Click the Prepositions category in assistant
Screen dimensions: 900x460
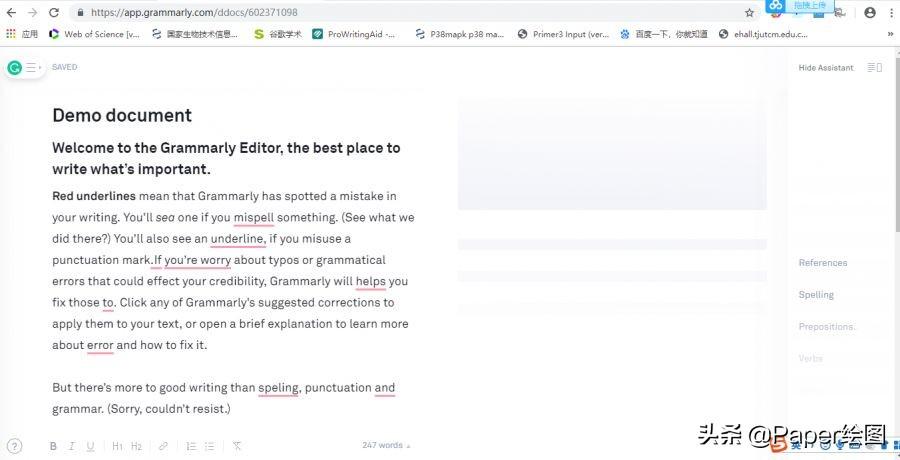(827, 327)
